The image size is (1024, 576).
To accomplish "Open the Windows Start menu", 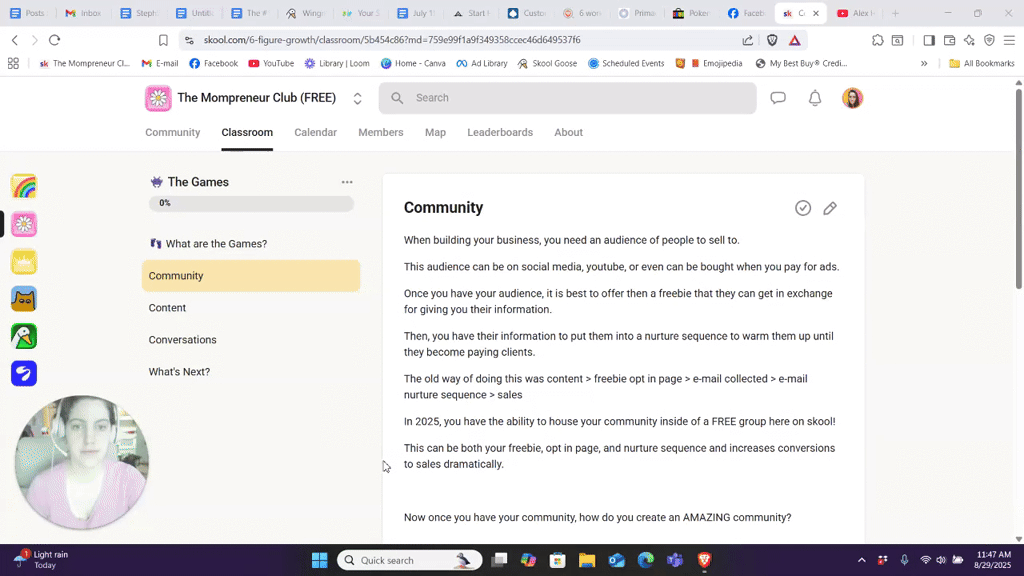I will click(x=319, y=560).
